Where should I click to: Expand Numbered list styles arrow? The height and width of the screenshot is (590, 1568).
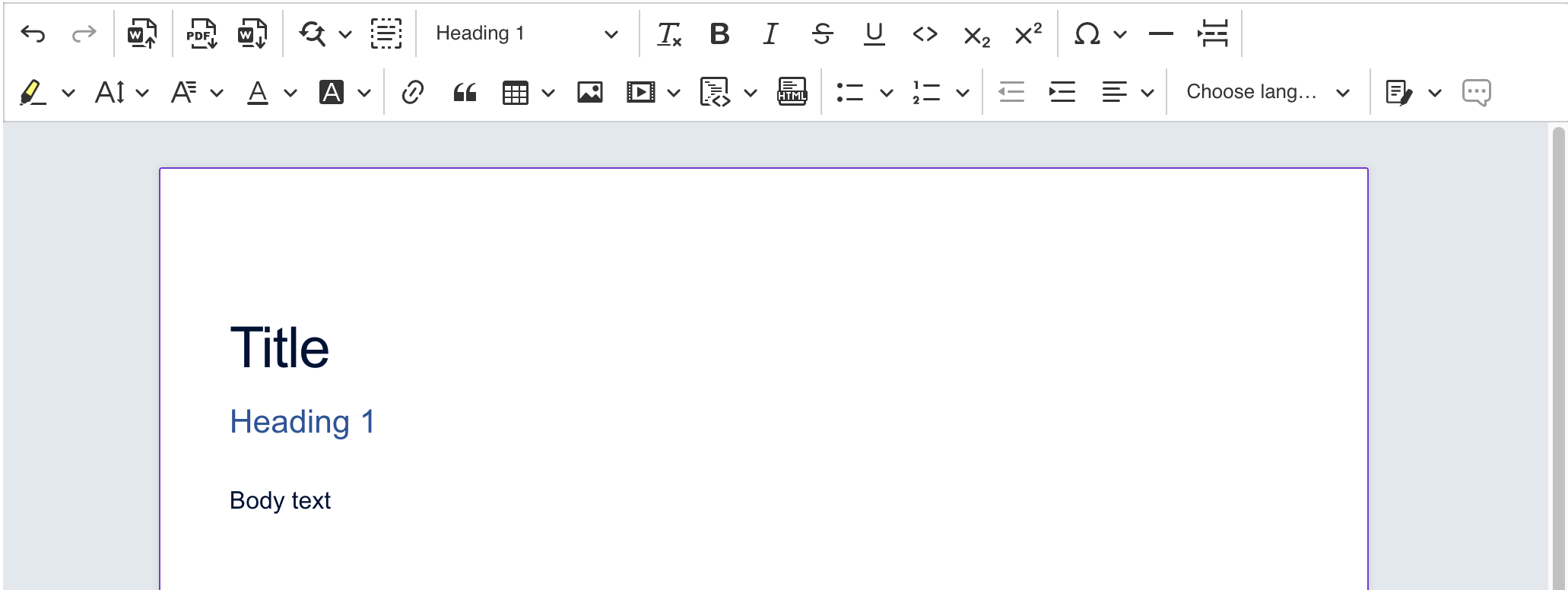point(963,93)
